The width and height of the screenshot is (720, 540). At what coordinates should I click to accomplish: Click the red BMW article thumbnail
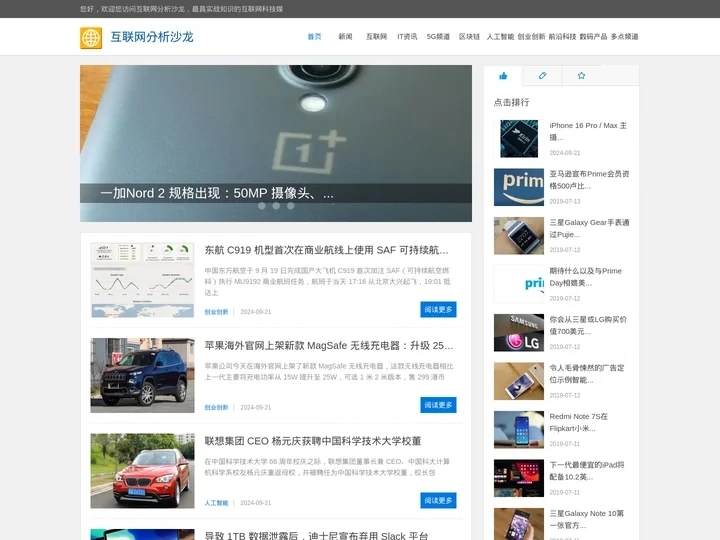click(x=142, y=471)
